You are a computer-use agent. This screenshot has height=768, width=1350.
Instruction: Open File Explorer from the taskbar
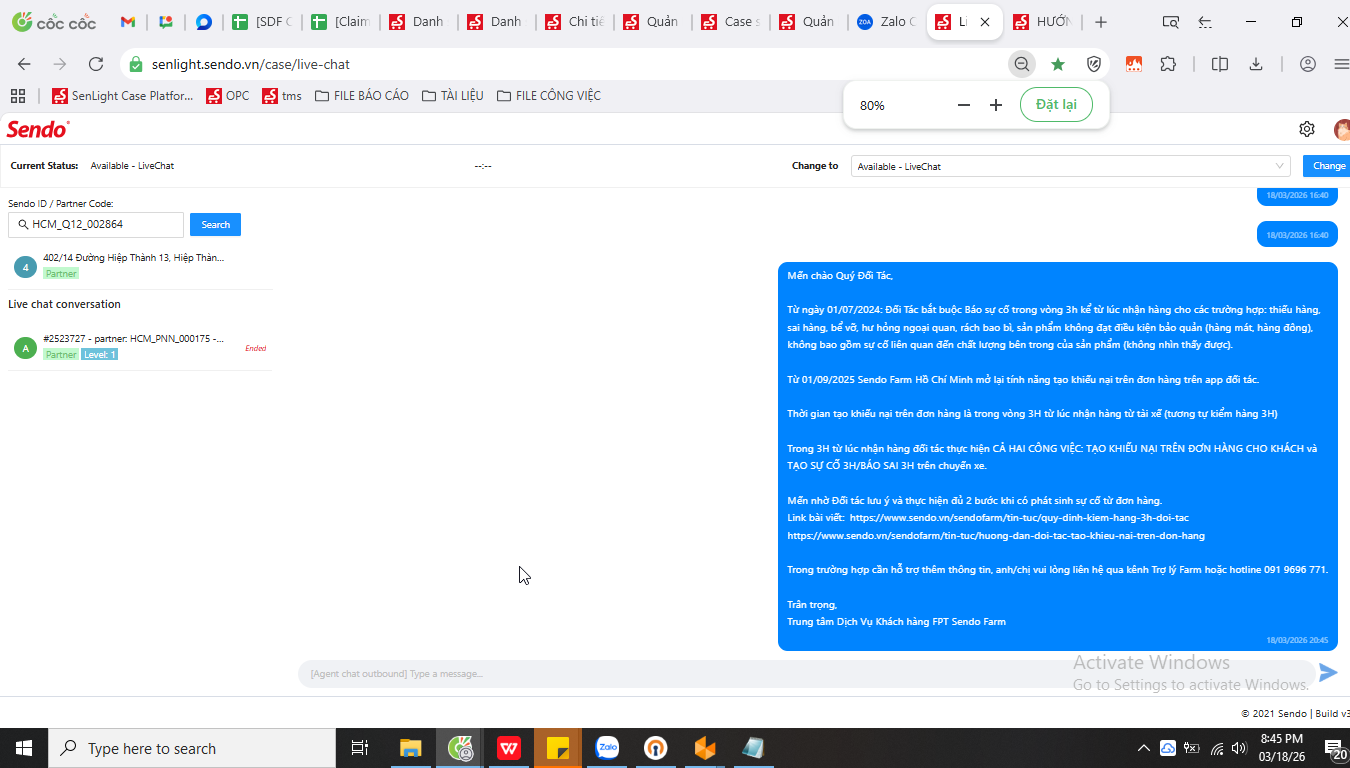[x=411, y=748]
